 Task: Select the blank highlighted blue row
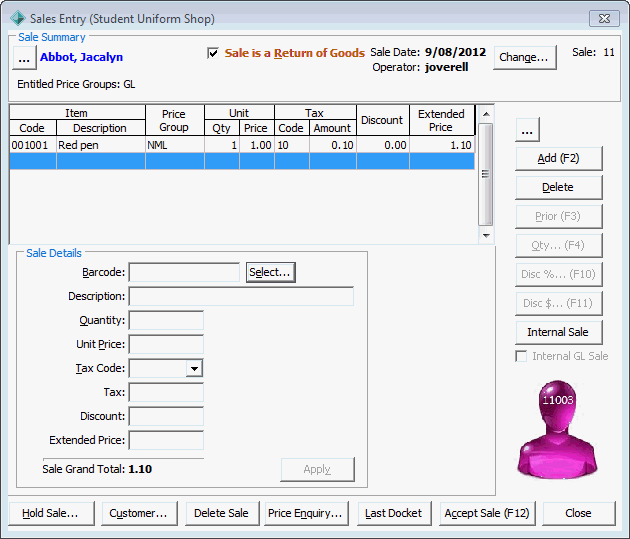point(242,161)
